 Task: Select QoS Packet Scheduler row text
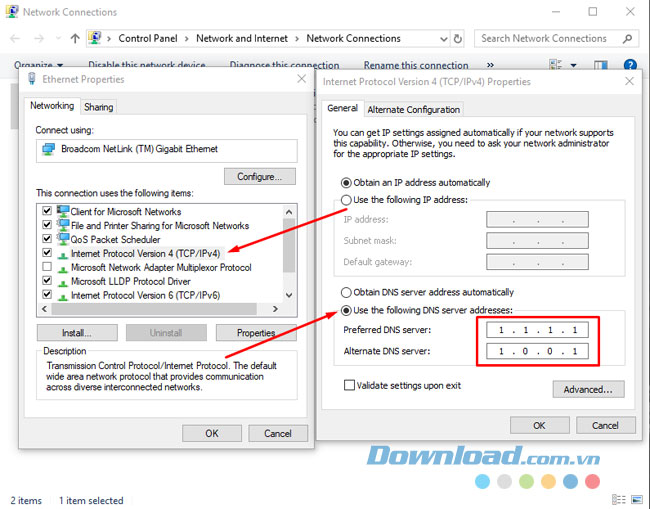coord(115,240)
